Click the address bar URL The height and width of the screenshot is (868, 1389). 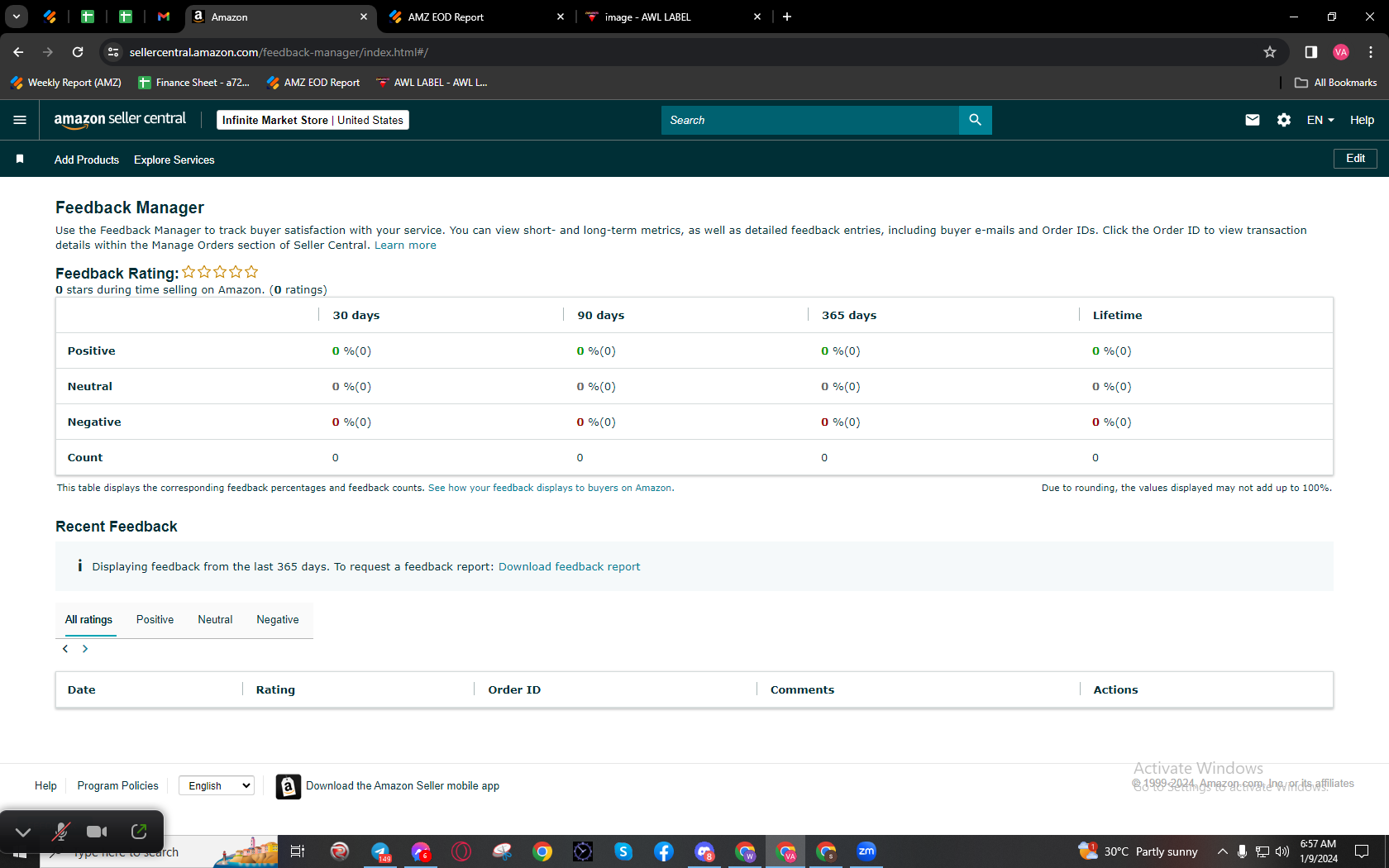tap(279, 52)
